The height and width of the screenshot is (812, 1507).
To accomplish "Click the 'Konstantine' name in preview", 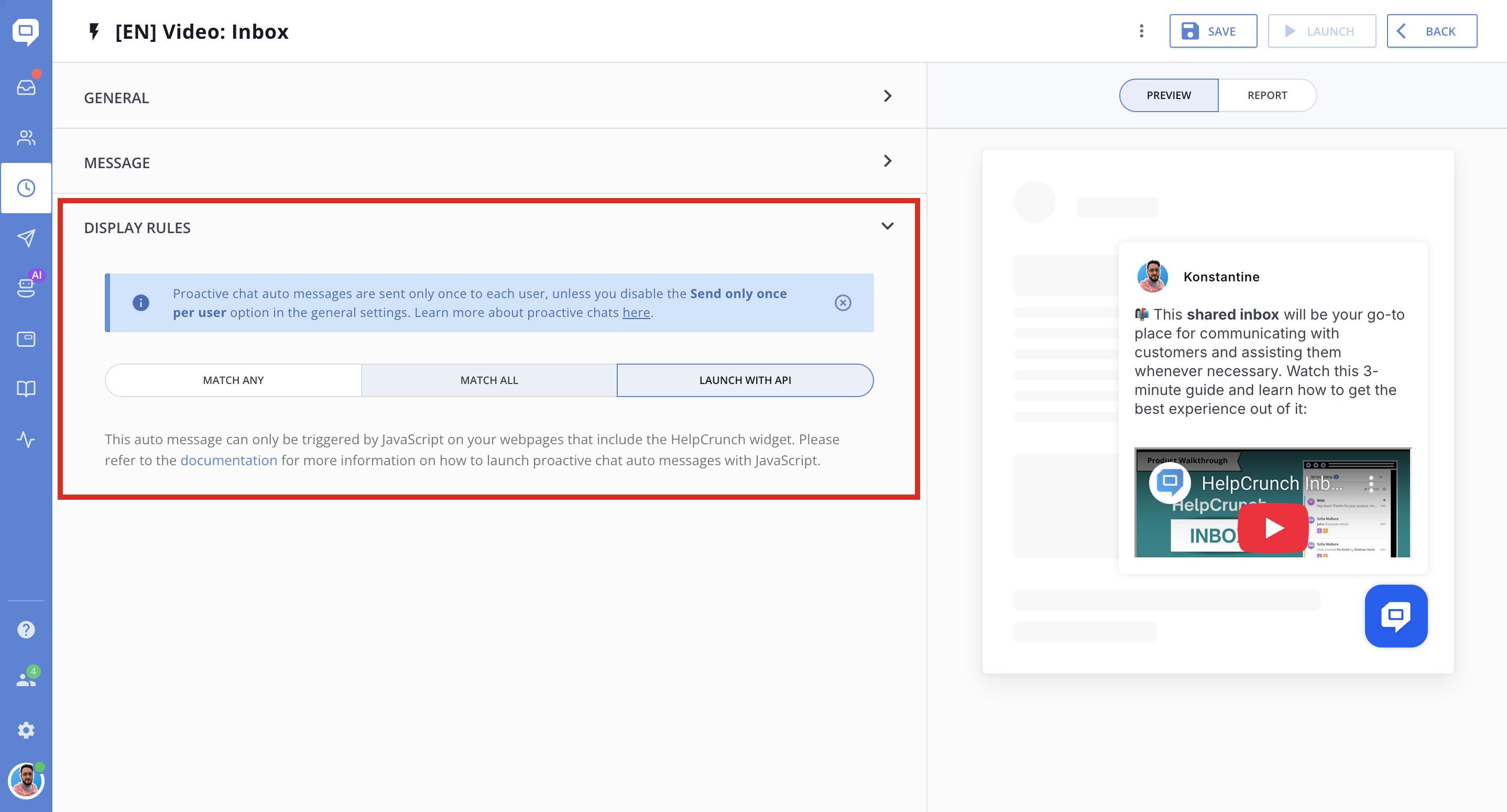I will (x=1221, y=277).
